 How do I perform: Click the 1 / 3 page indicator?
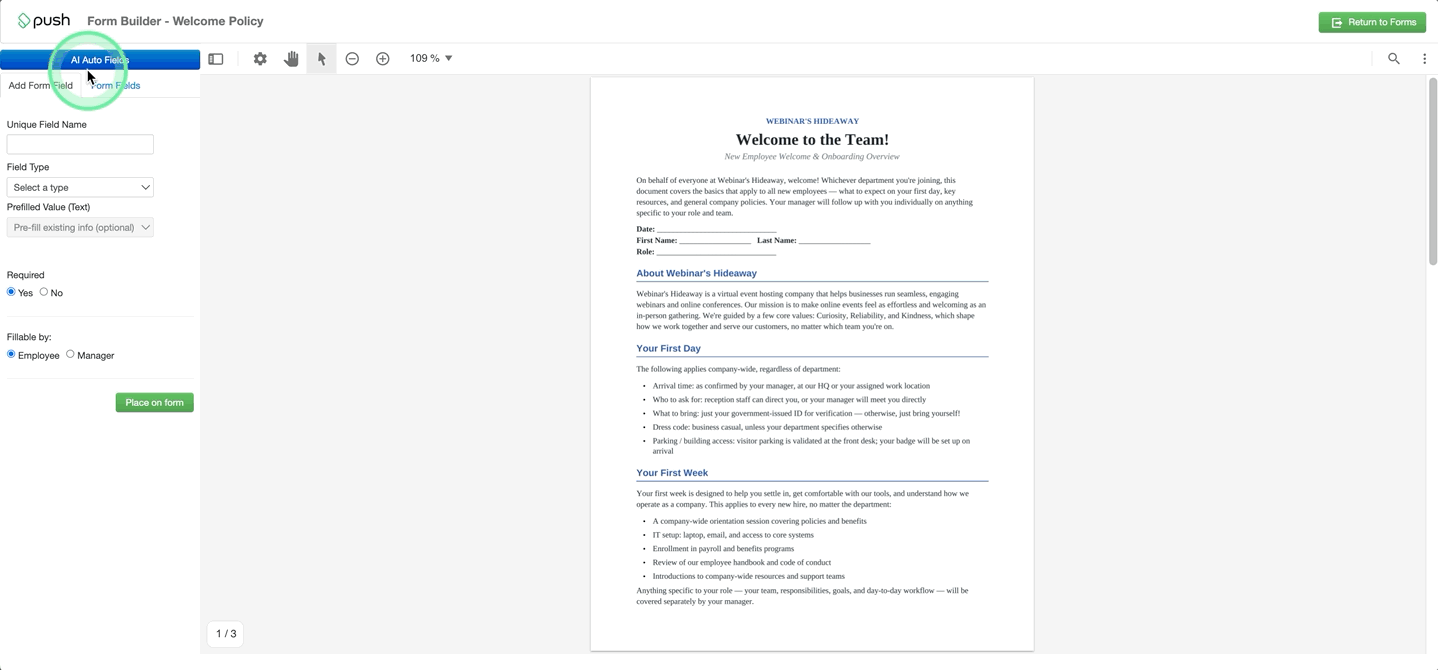(226, 633)
